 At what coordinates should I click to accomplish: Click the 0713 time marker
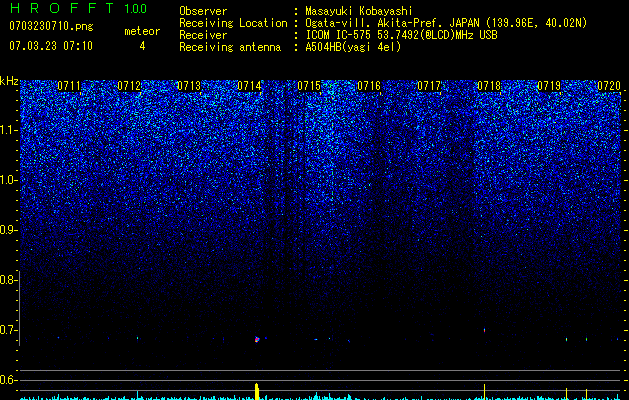(x=189, y=86)
